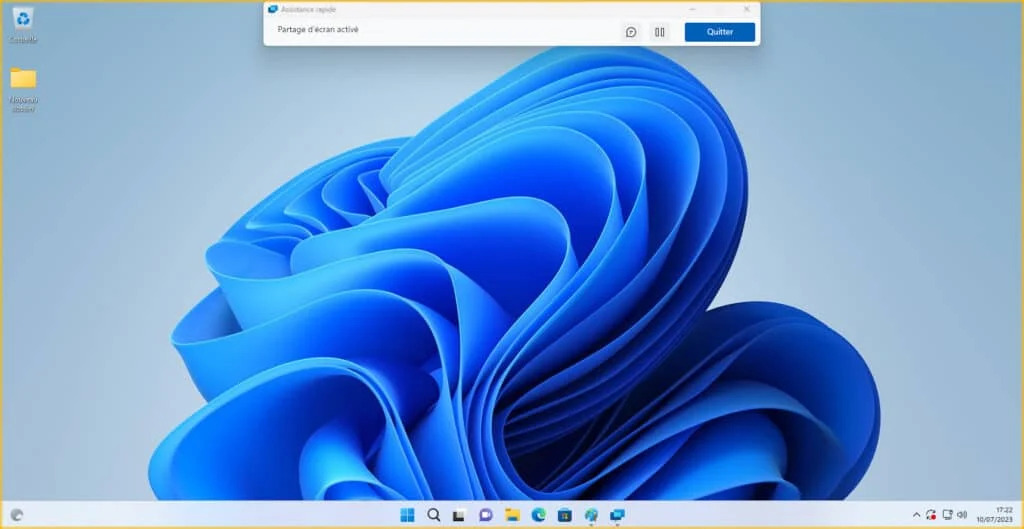The width and height of the screenshot is (1024, 529).
Task: Click the red-dot tray notification icon
Action: pos(931,515)
